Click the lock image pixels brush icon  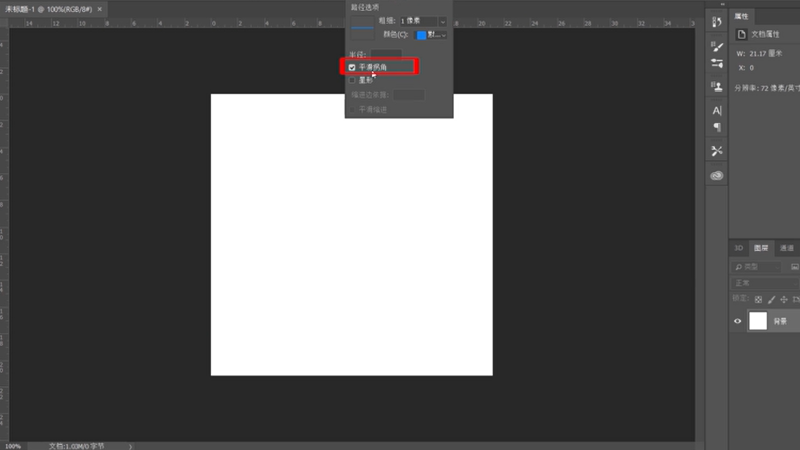771,299
